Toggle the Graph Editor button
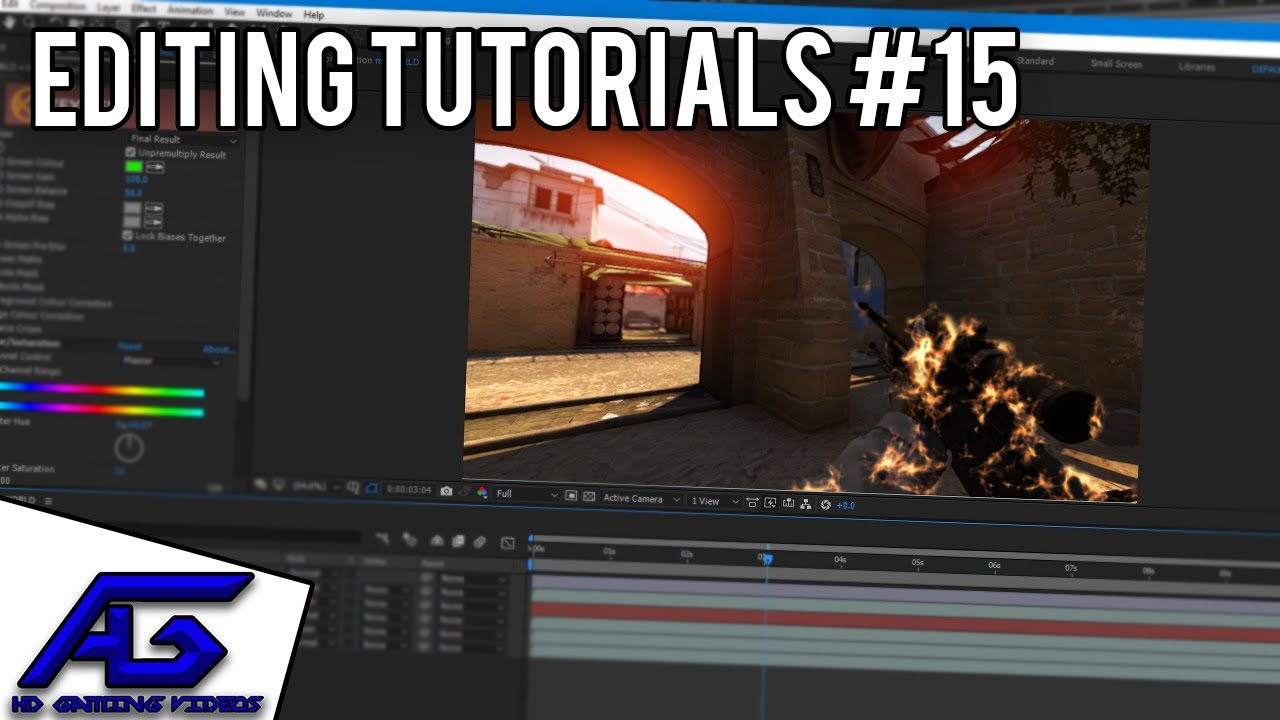The width and height of the screenshot is (1280, 720). click(x=507, y=543)
